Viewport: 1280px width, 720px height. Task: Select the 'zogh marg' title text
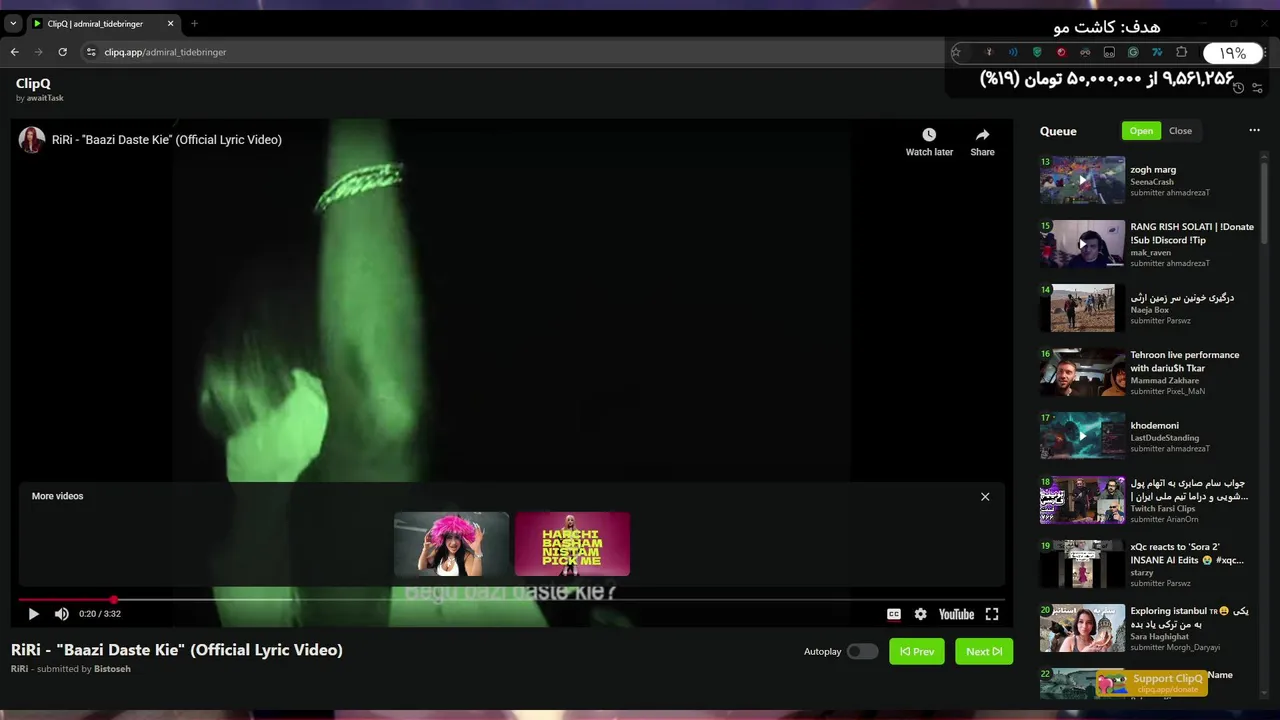click(1153, 170)
